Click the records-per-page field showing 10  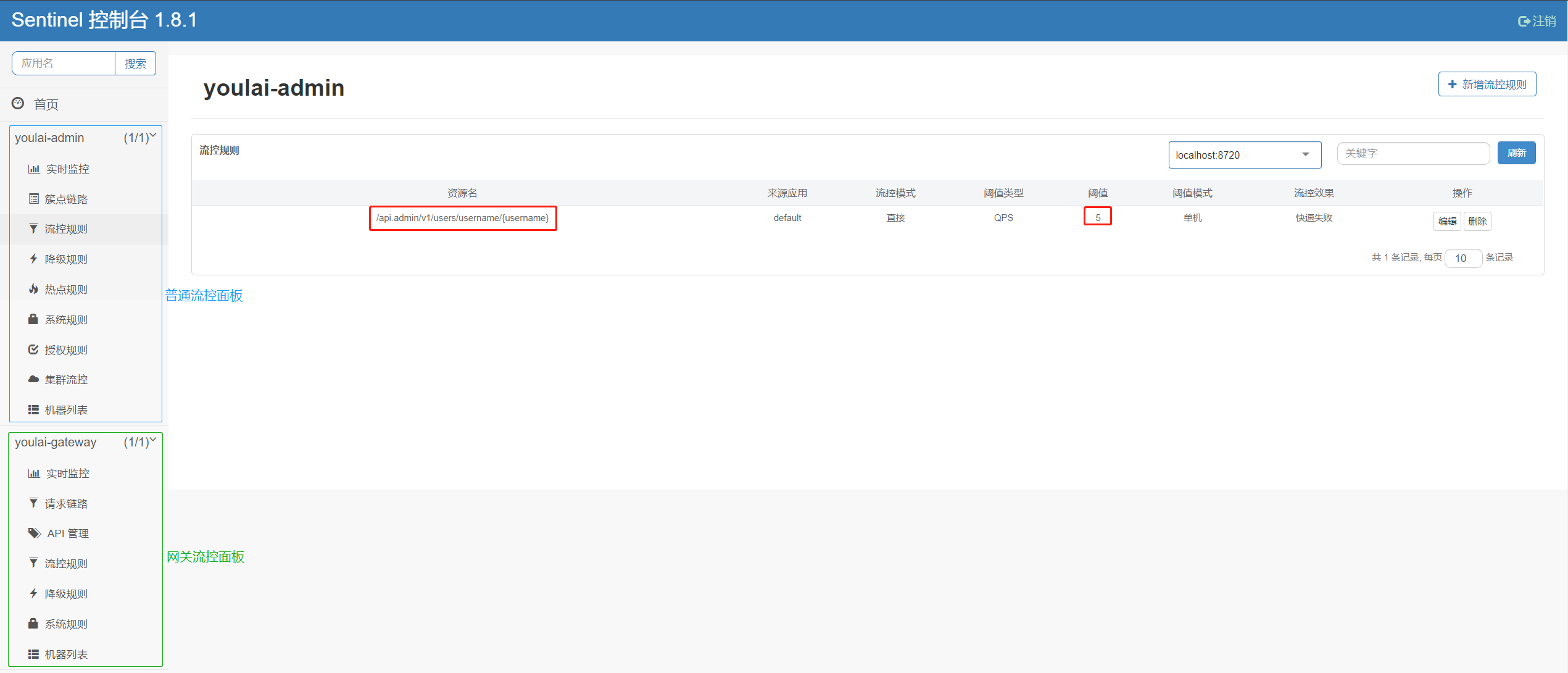1462,258
